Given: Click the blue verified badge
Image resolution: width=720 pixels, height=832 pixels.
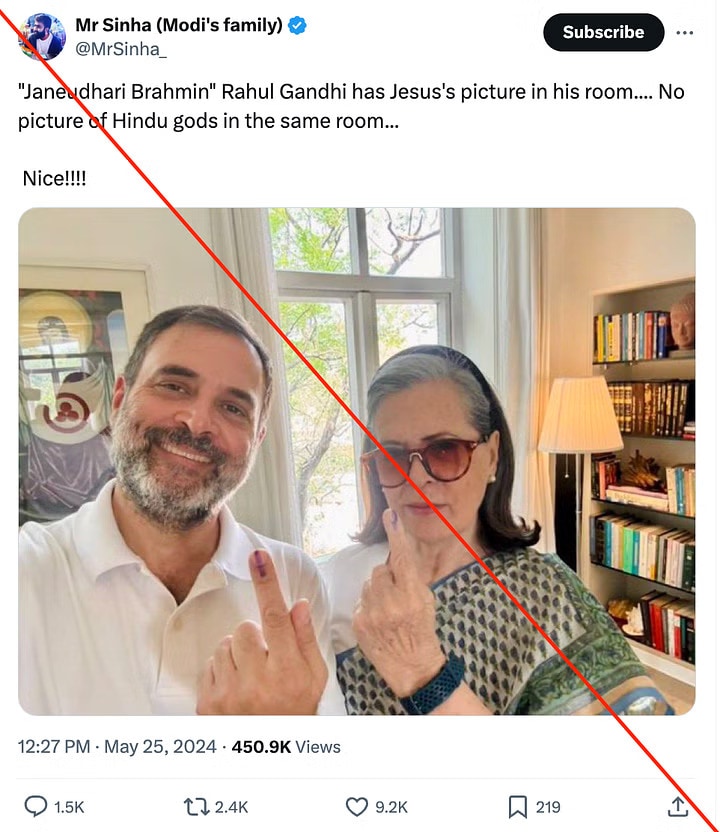Looking at the screenshot, I should (x=297, y=25).
